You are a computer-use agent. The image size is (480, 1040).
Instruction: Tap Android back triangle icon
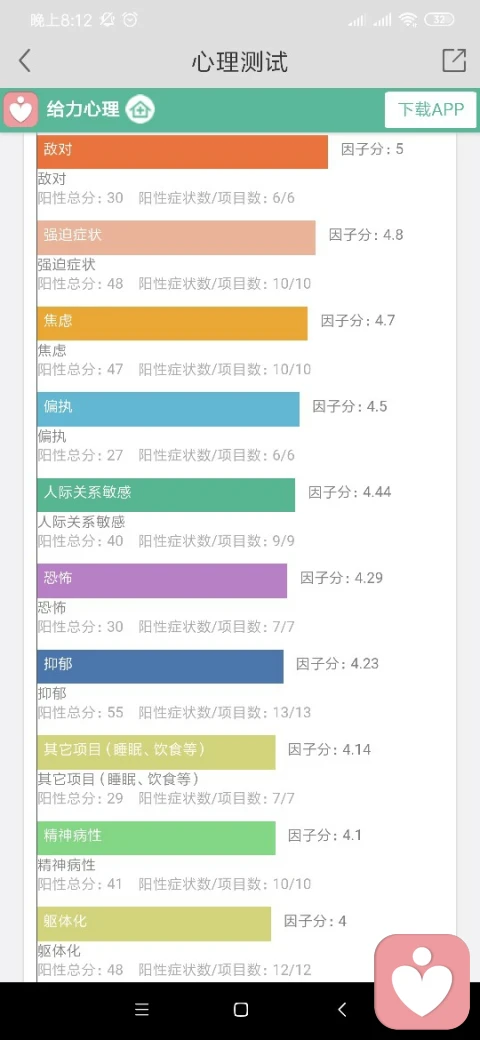[x=342, y=1009]
